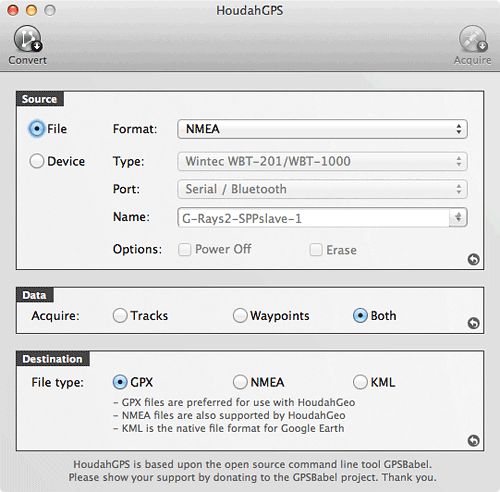Toggle the Erase option checkbox
Image resolution: width=500 pixels, height=492 pixels.
(316, 249)
